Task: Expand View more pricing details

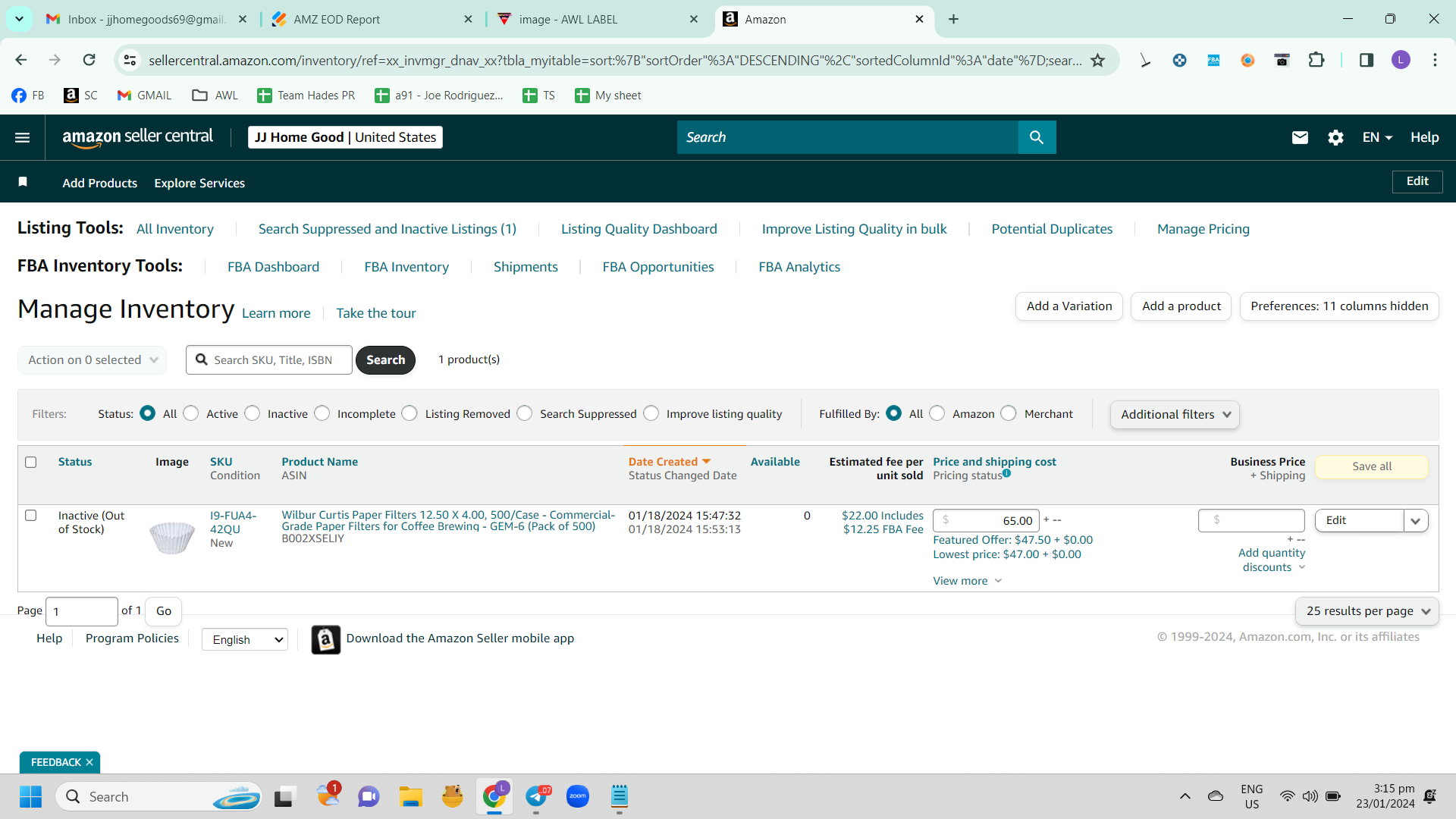Action: tap(967, 581)
